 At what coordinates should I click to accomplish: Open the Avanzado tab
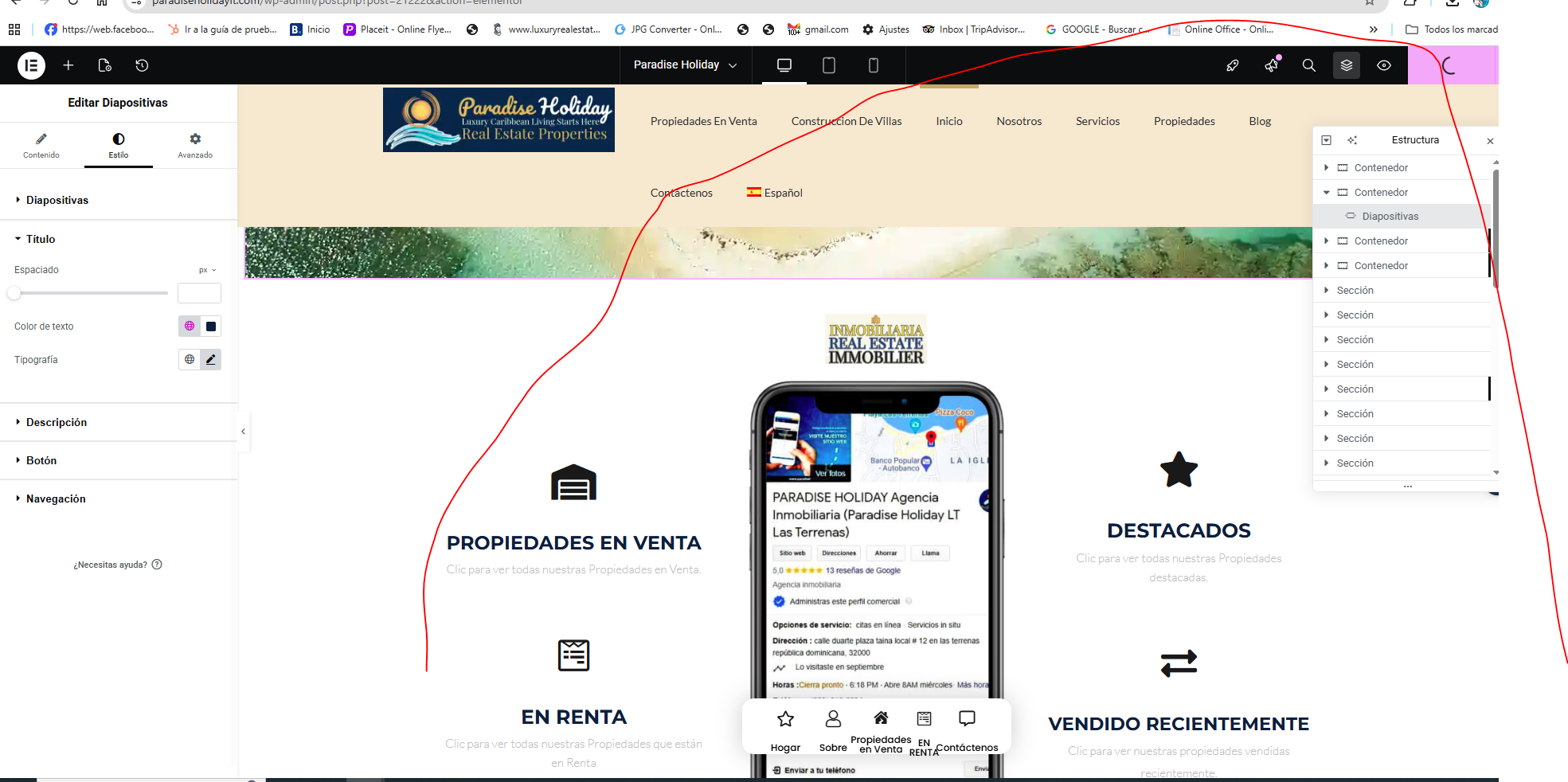(x=195, y=145)
